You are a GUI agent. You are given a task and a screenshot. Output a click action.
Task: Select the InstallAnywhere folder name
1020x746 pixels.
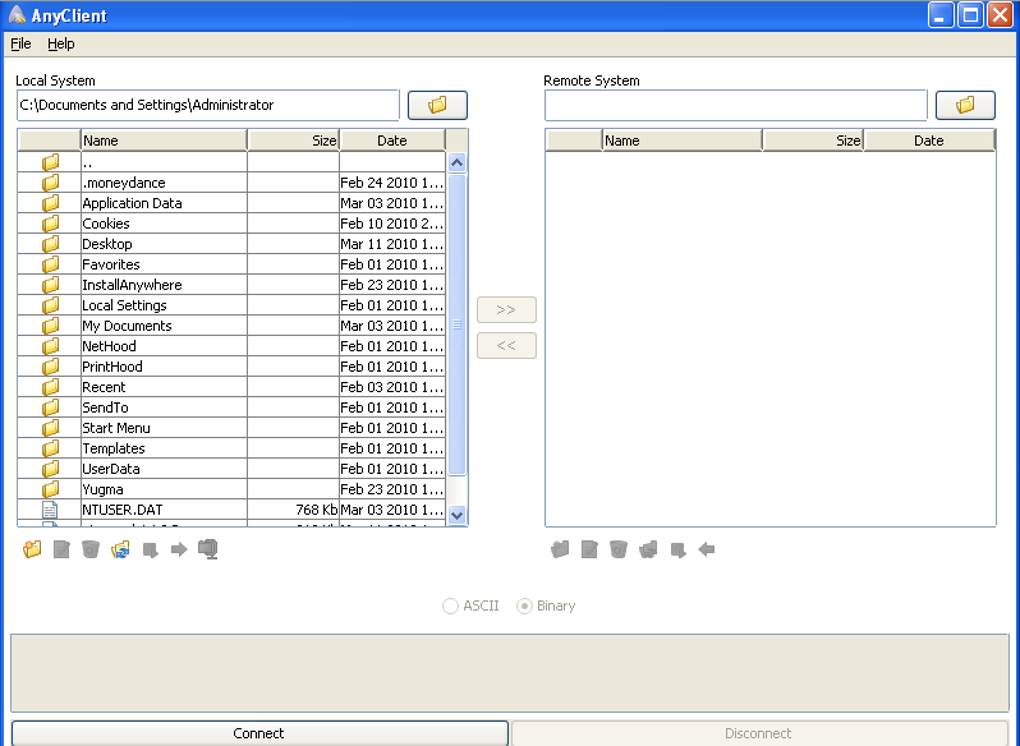coord(132,285)
